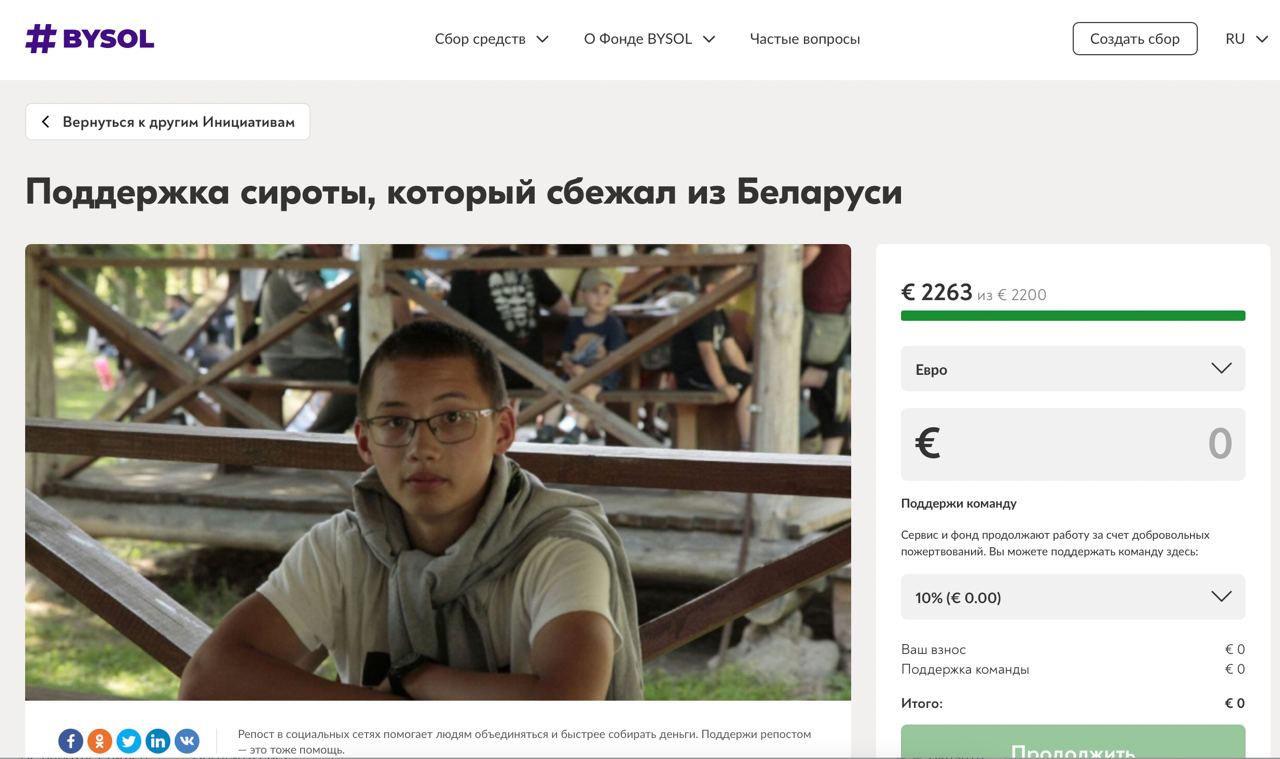Share fundraiser on Odnoklassniki
Image resolution: width=1280 pixels, height=759 pixels.
pos(100,741)
